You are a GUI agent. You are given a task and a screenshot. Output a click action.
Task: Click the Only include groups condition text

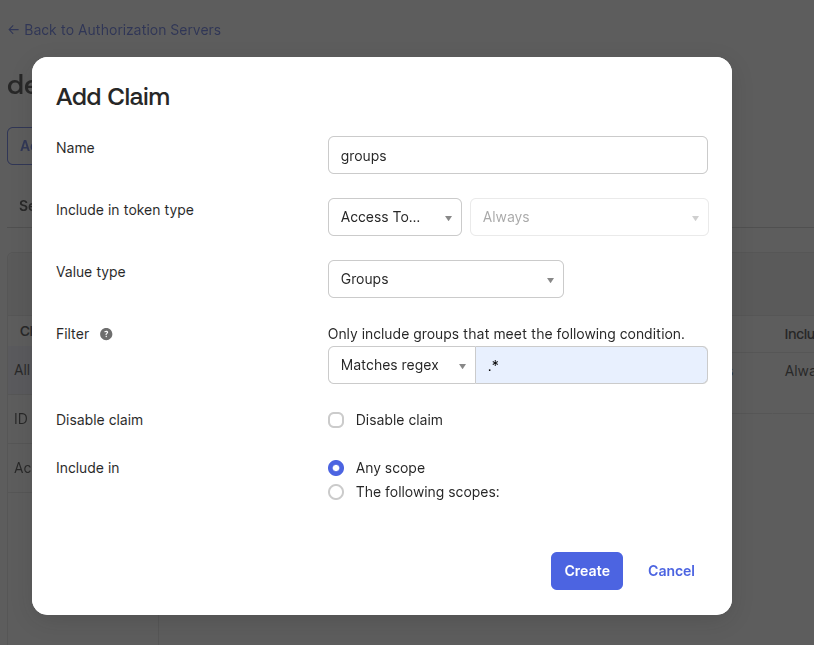click(x=506, y=334)
